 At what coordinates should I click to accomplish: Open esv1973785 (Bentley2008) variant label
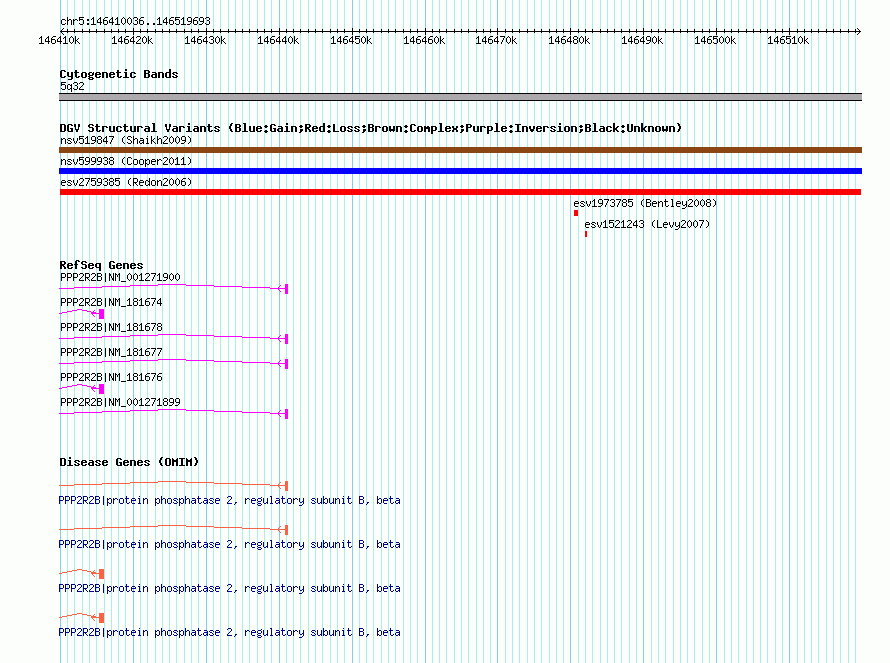pyautogui.click(x=645, y=203)
